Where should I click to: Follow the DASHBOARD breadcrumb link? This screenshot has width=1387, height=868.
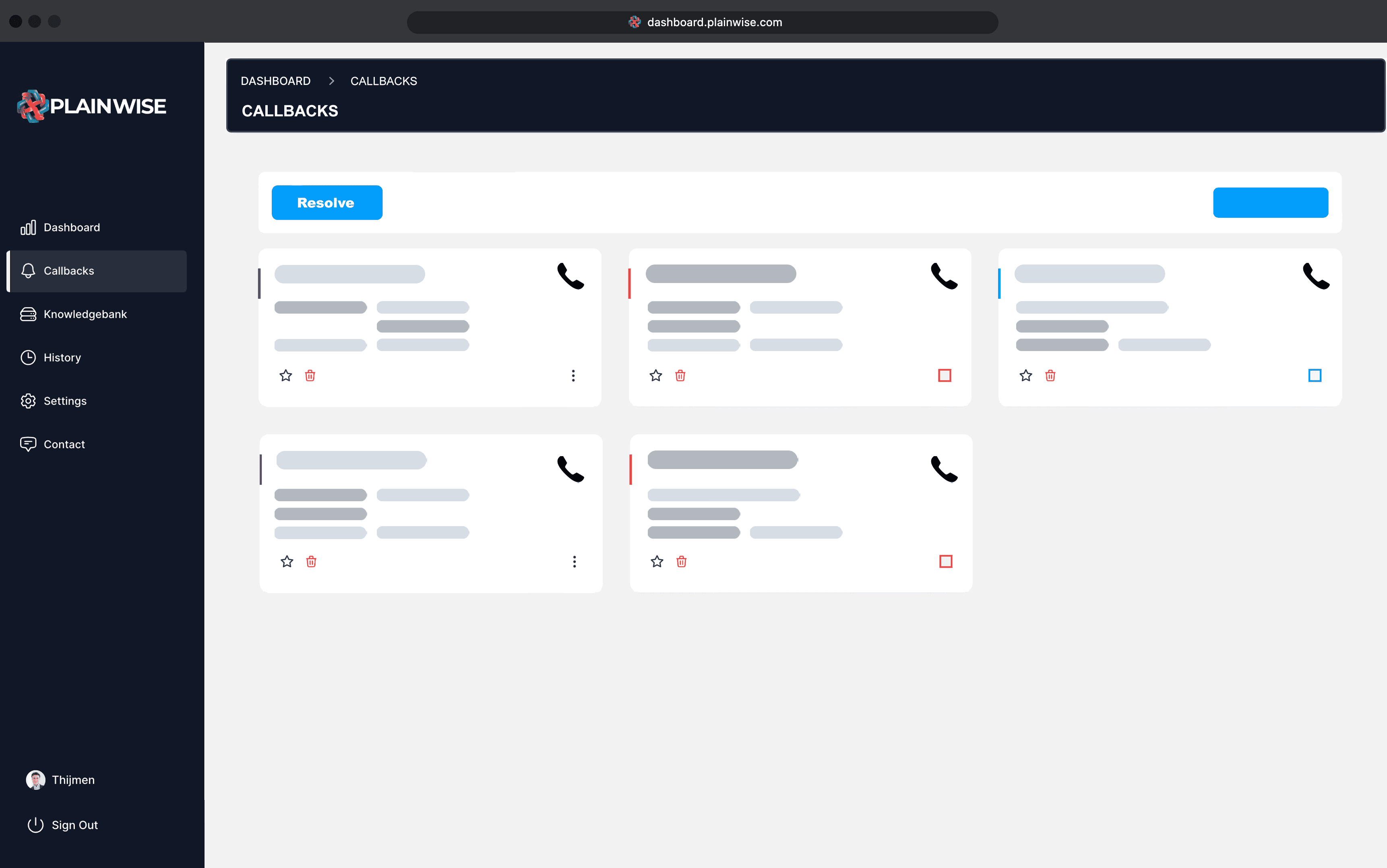275,81
